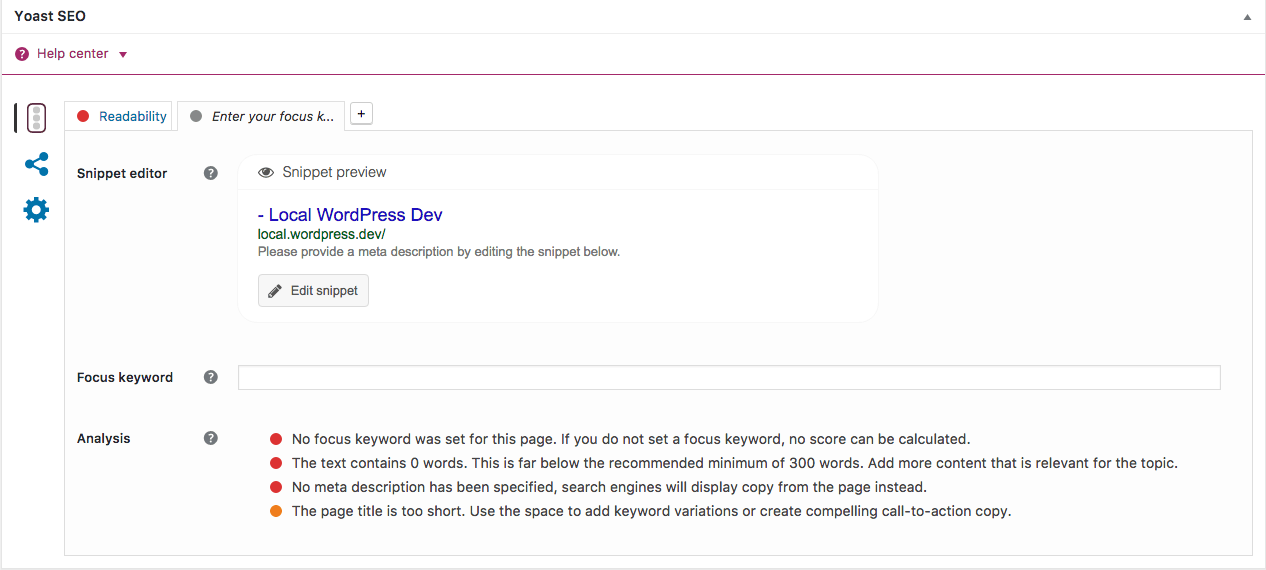Click red bullet for no focus keyword
The image size is (1266, 570).
click(276, 439)
